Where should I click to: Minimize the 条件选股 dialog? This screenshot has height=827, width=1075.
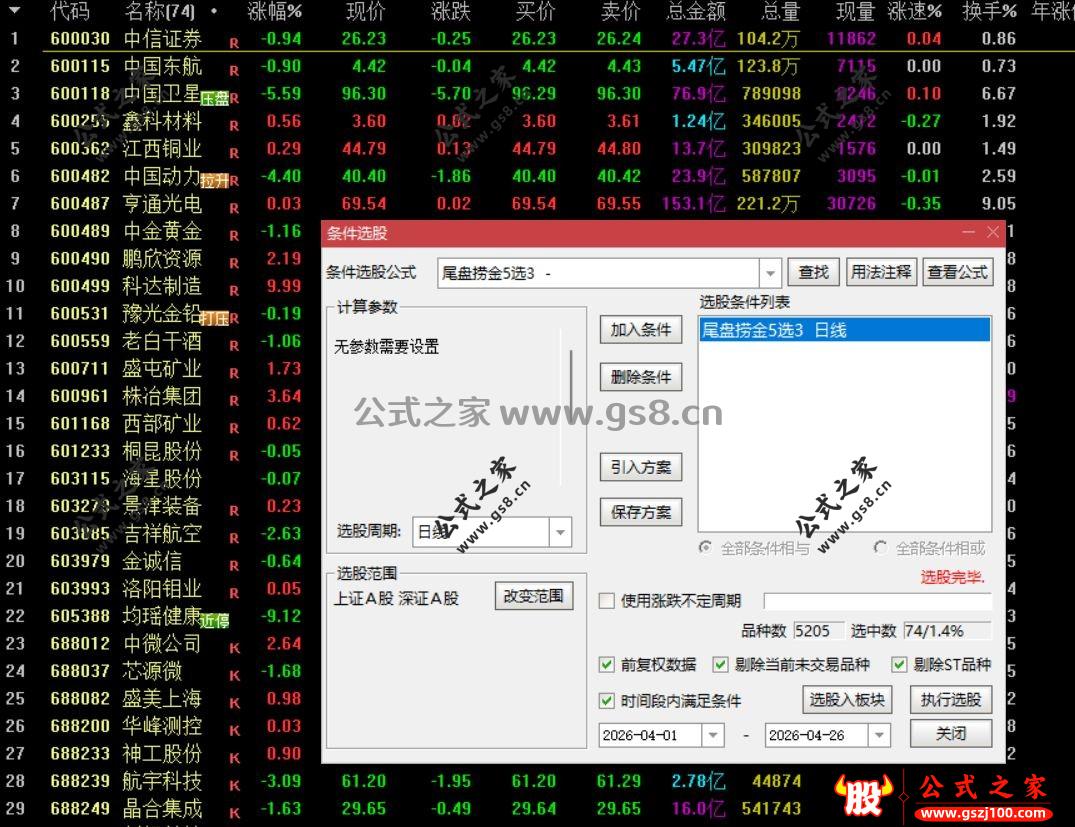[968, 232]
